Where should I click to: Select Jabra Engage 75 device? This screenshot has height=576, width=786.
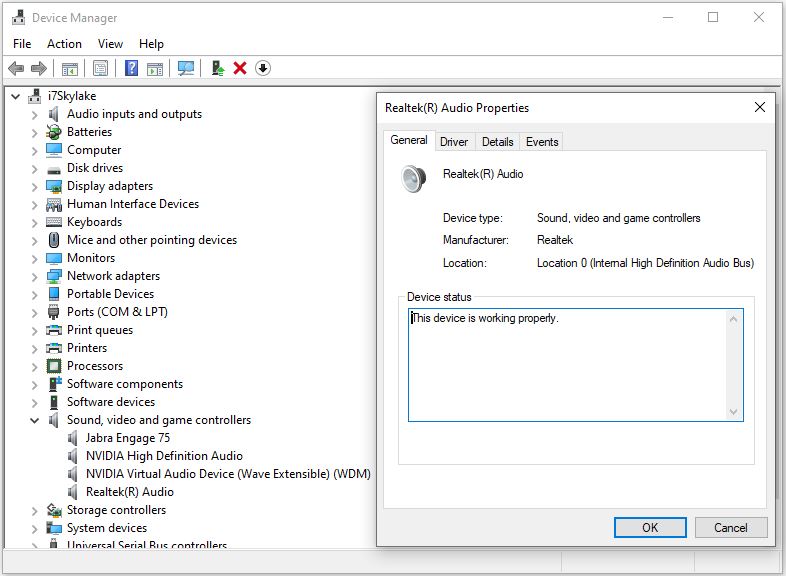pyautogui.click(x=128, y=438)
